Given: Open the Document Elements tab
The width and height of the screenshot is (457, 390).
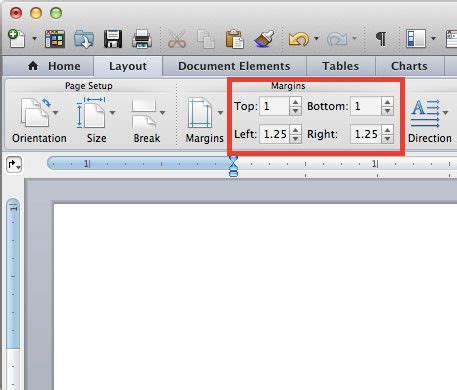Looking at the screenshot, I should (x=234, y=66).
